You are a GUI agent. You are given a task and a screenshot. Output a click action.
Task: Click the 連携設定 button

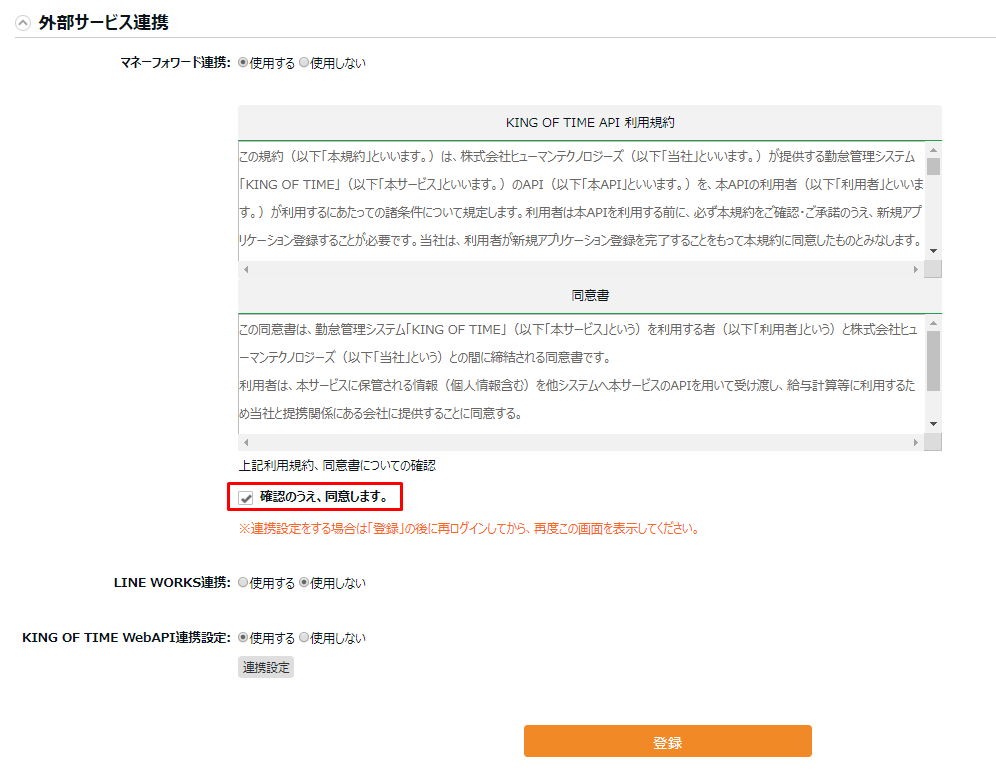click(266, 667)
